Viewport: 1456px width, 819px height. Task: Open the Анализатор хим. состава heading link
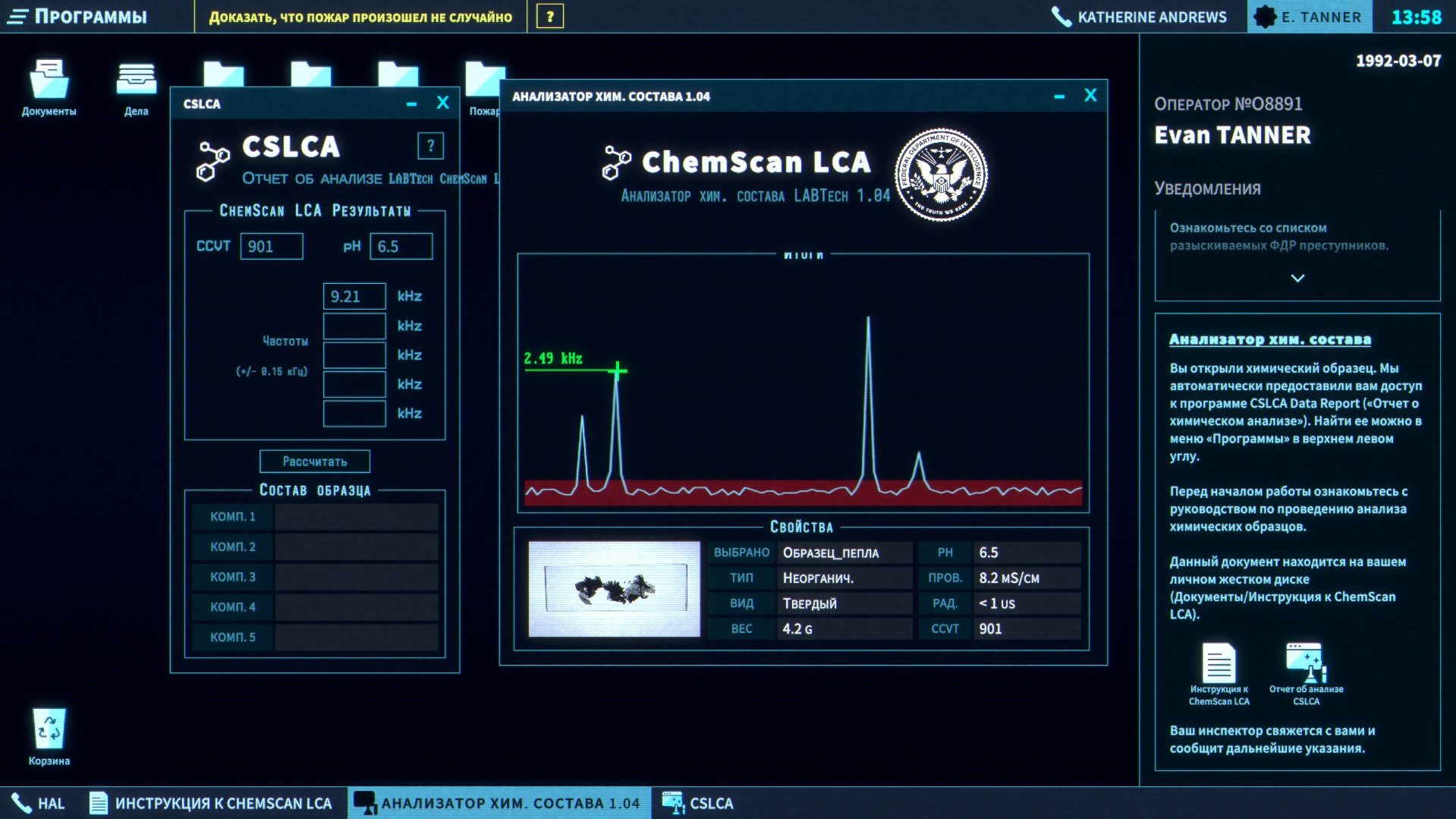tap(1270, 339)
